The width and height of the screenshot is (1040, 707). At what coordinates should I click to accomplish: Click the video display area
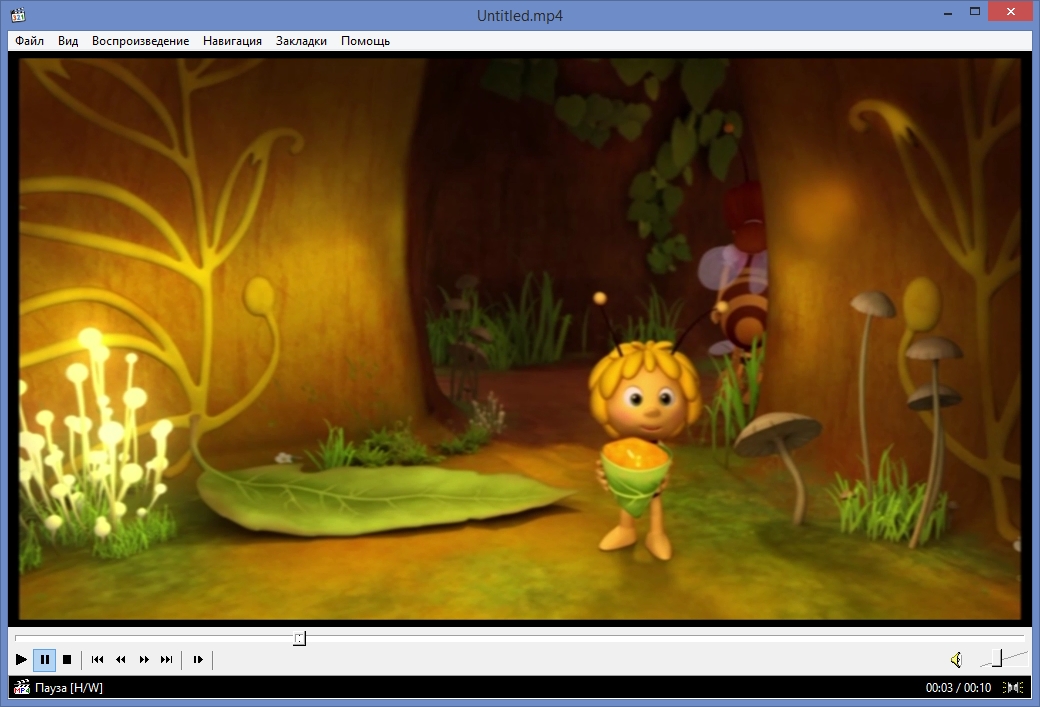pyautogui.click(x=520, y=339)
